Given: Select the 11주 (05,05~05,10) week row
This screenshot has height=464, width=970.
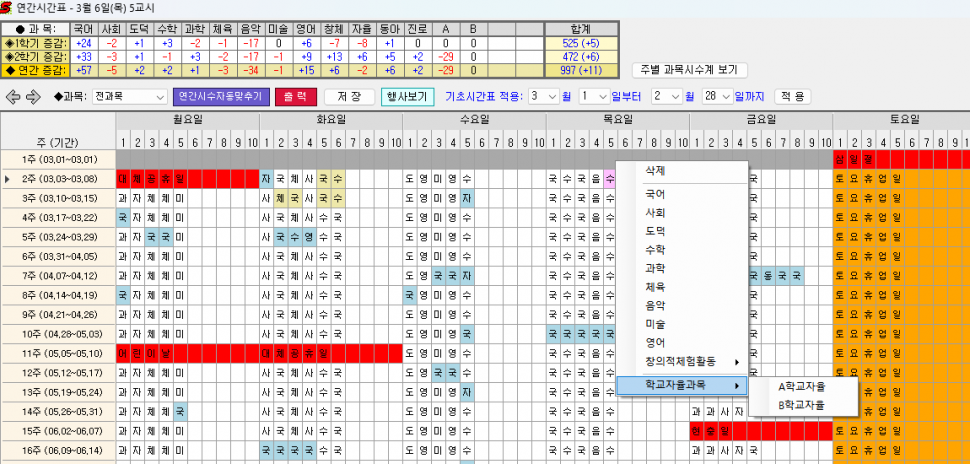Looking at the screenshot, I should [58, 353].
